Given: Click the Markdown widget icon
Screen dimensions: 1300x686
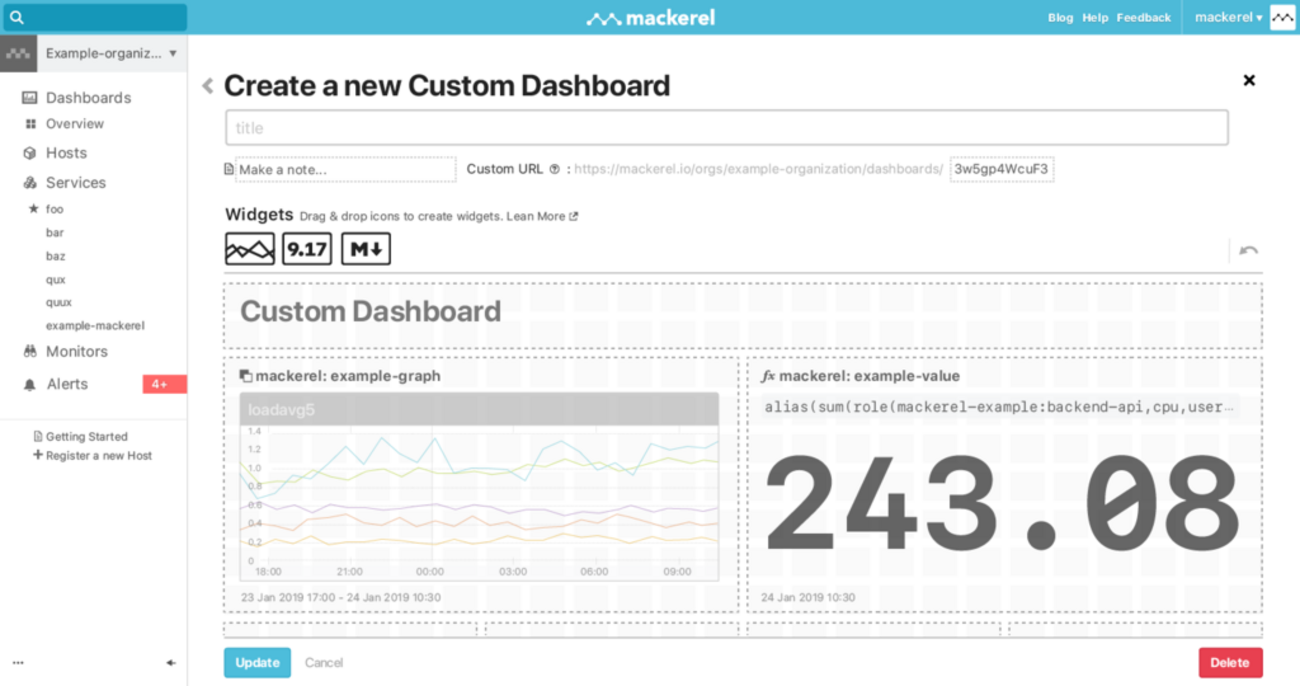Looking at the screenshot, I should click(x=366, y=249).
